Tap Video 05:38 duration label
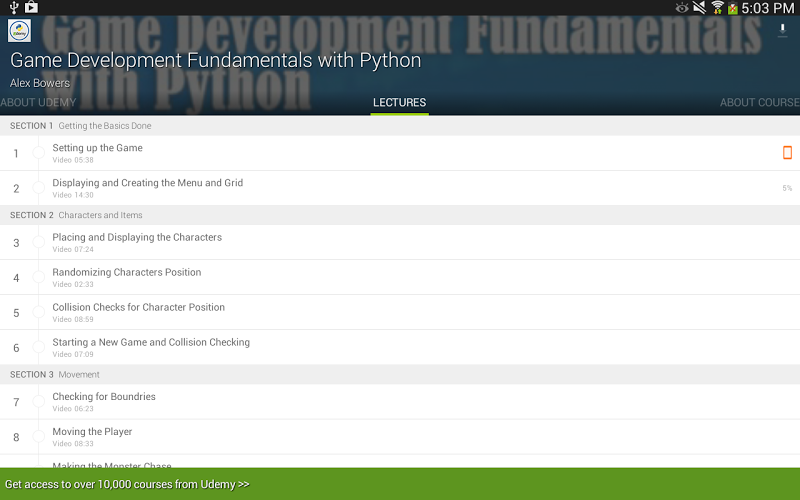Screen dimensions: 800x500 click(x=73, y=160)
